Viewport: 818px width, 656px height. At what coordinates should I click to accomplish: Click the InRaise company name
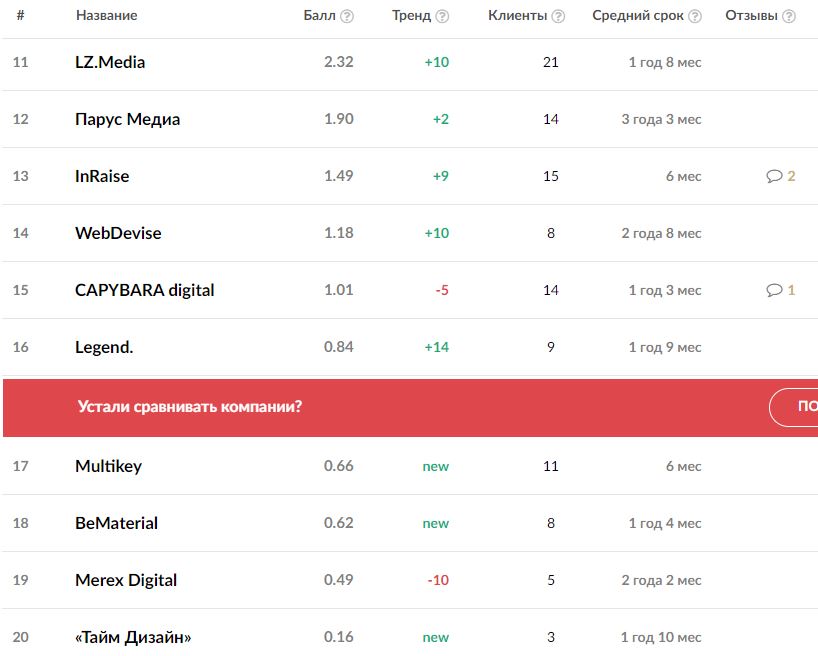tap(102, 176)
